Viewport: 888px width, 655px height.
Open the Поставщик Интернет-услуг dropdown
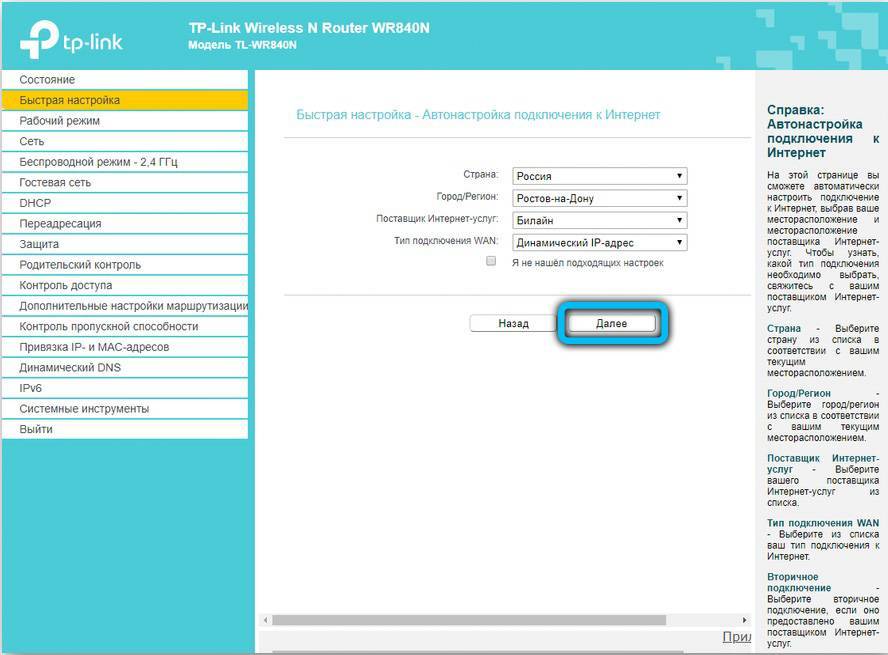(x=599, y=220)
